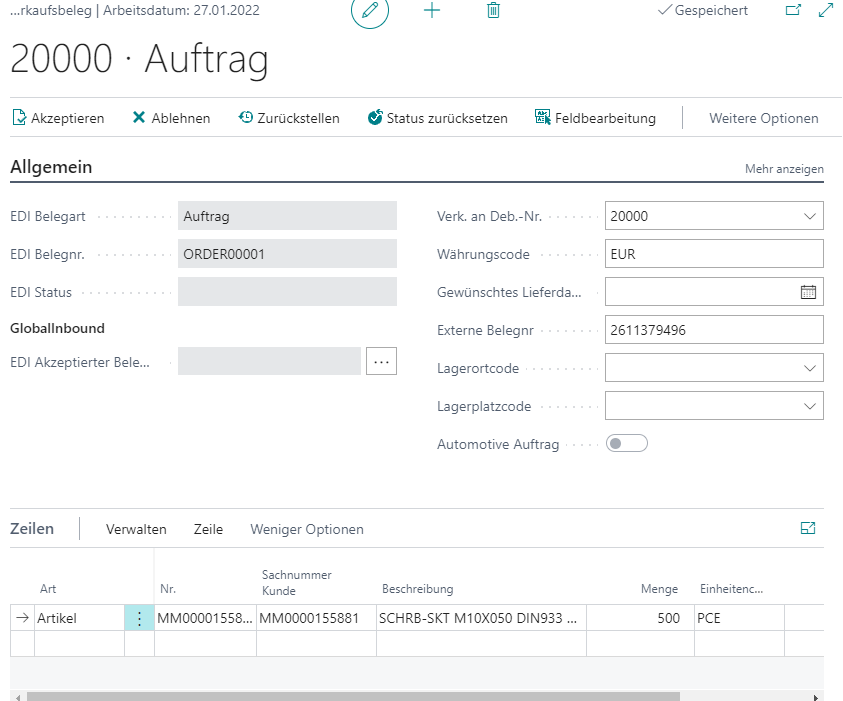The image size is (843, 701).
Task: Click the horizontal scrollbar under the lines
Action: (x=352, y=696)
